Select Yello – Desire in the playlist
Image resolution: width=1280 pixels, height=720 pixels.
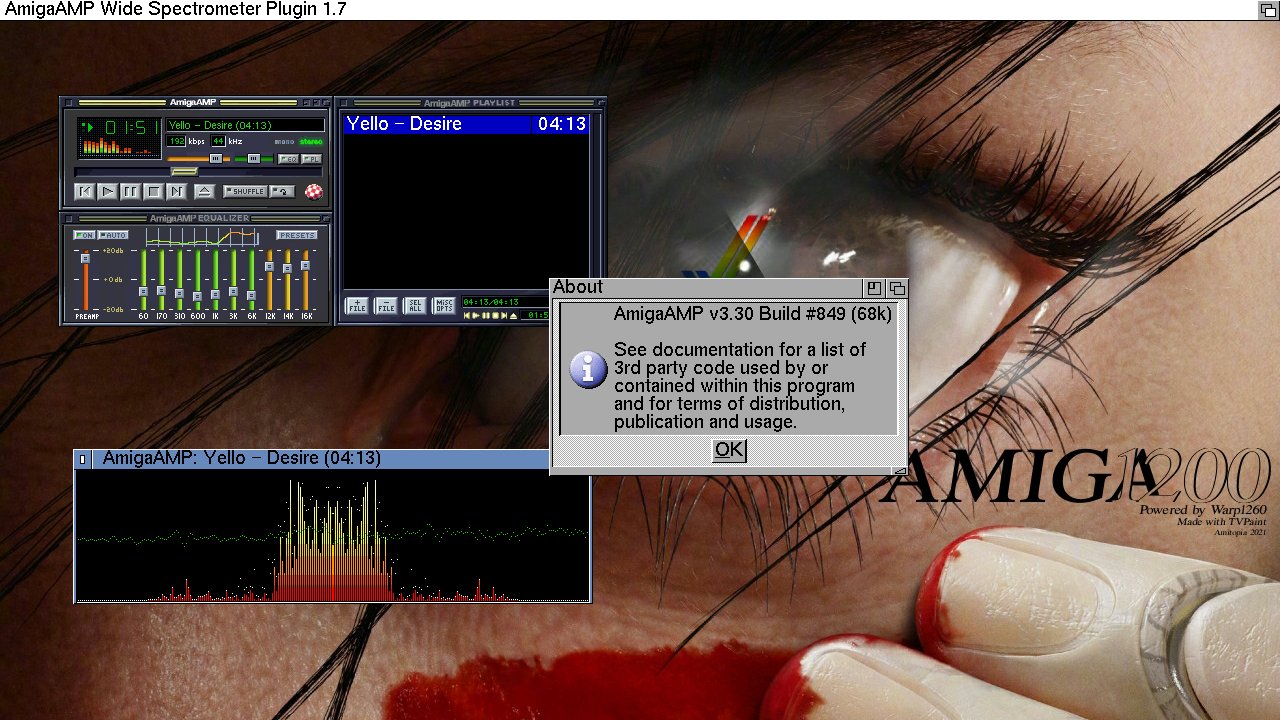pyautogui.click(x=465, y=124)
